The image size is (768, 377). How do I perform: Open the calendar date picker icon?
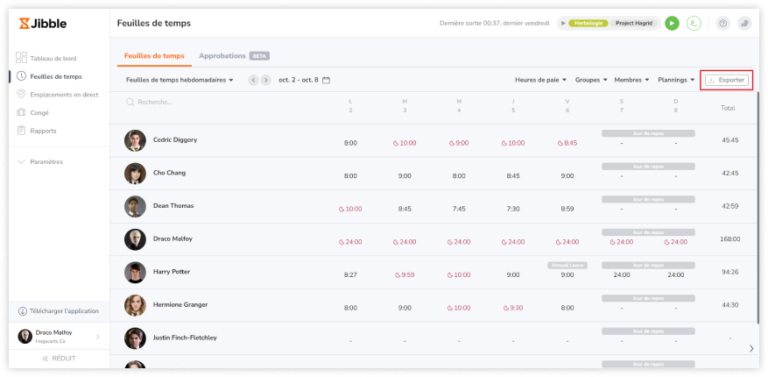click(326, 80)
